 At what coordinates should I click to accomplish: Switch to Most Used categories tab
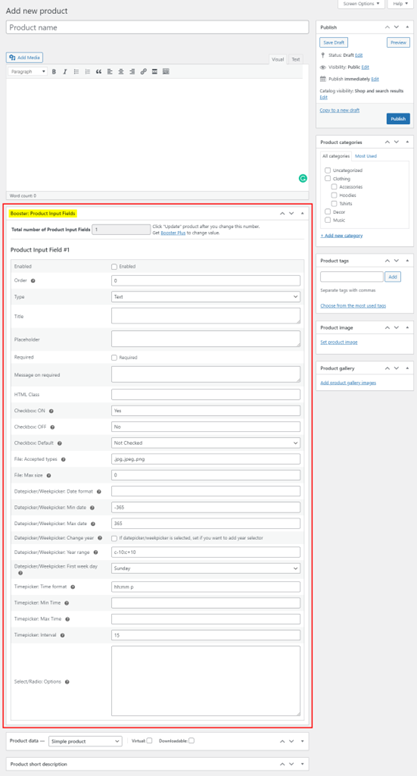[366, 156]
